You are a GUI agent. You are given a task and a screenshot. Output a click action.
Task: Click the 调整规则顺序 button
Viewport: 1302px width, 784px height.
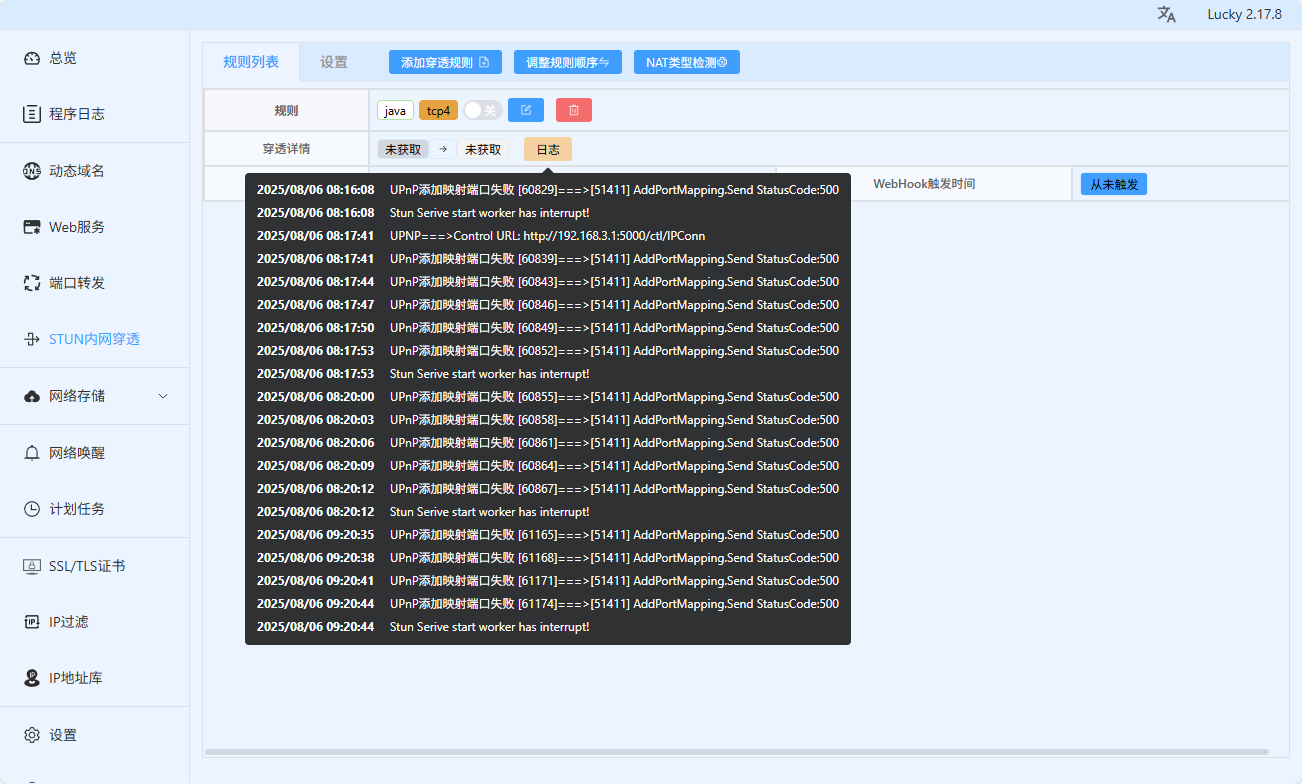coord(568,62)
